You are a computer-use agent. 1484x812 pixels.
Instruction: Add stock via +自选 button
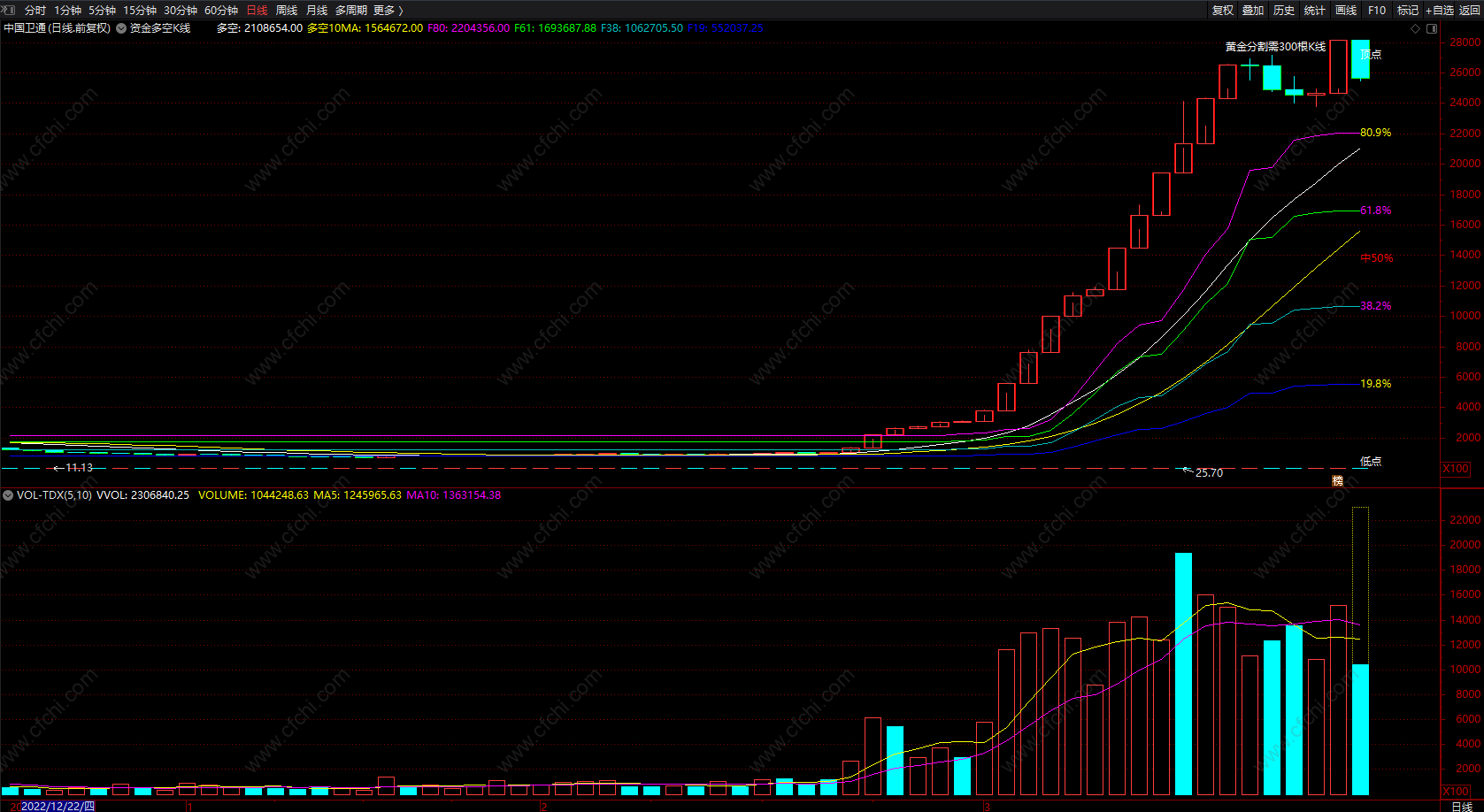1440,11
